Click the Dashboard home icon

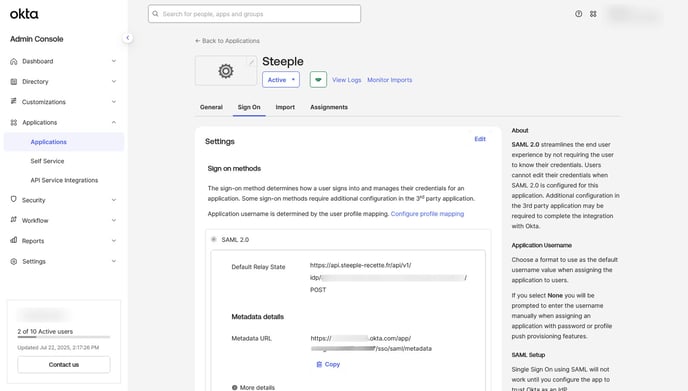pyautogui.click(x=14, y=61)
